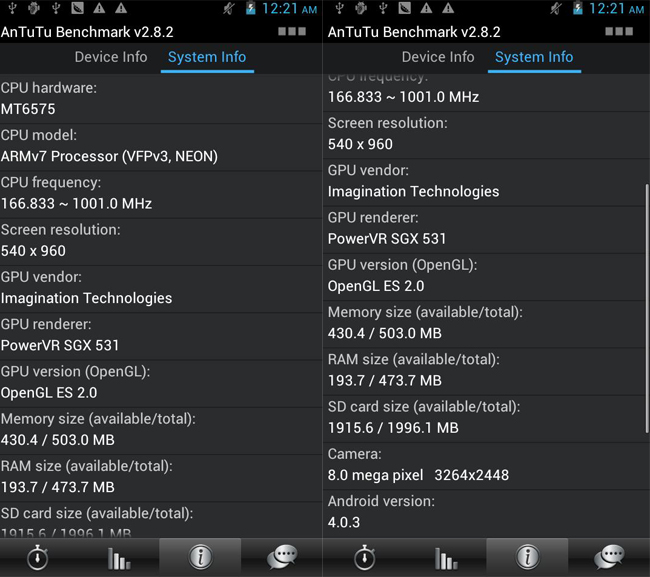Tap the first warning triangle in left status bar
This screenshot has width=650, height=577.
pyautogui.click(x=99, y=8)
